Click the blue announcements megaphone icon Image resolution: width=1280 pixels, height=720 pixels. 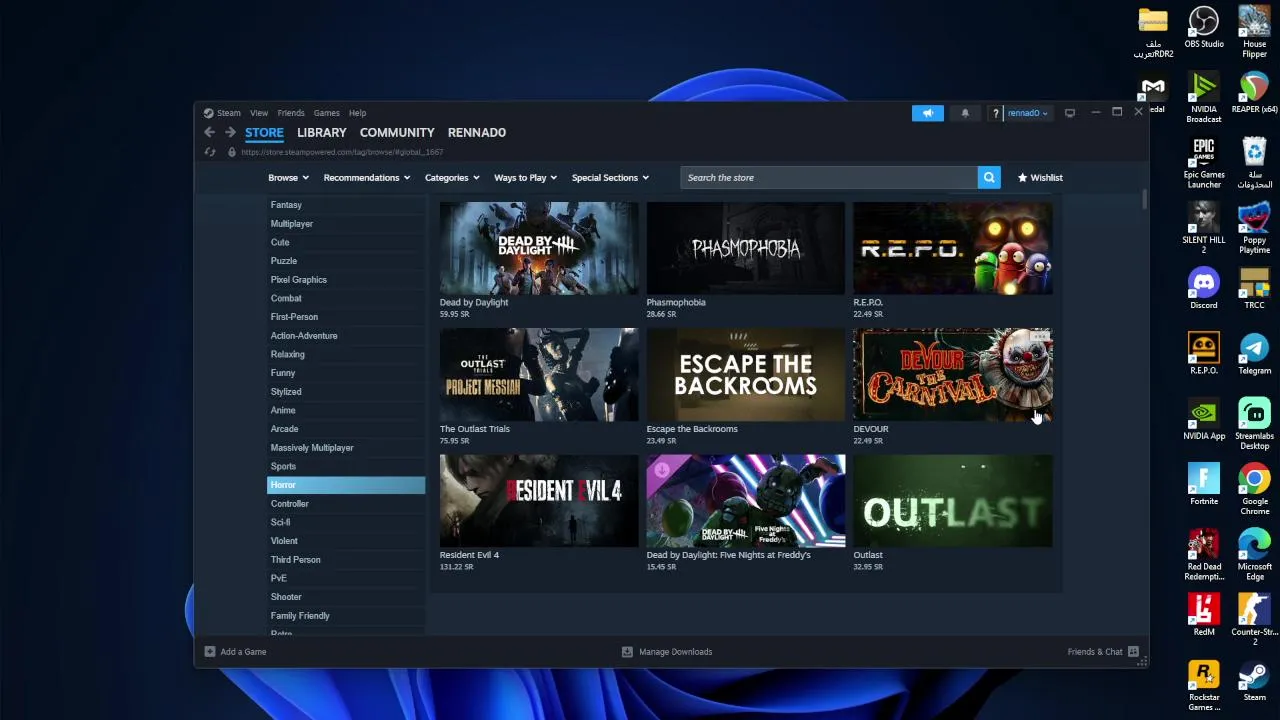927,113
